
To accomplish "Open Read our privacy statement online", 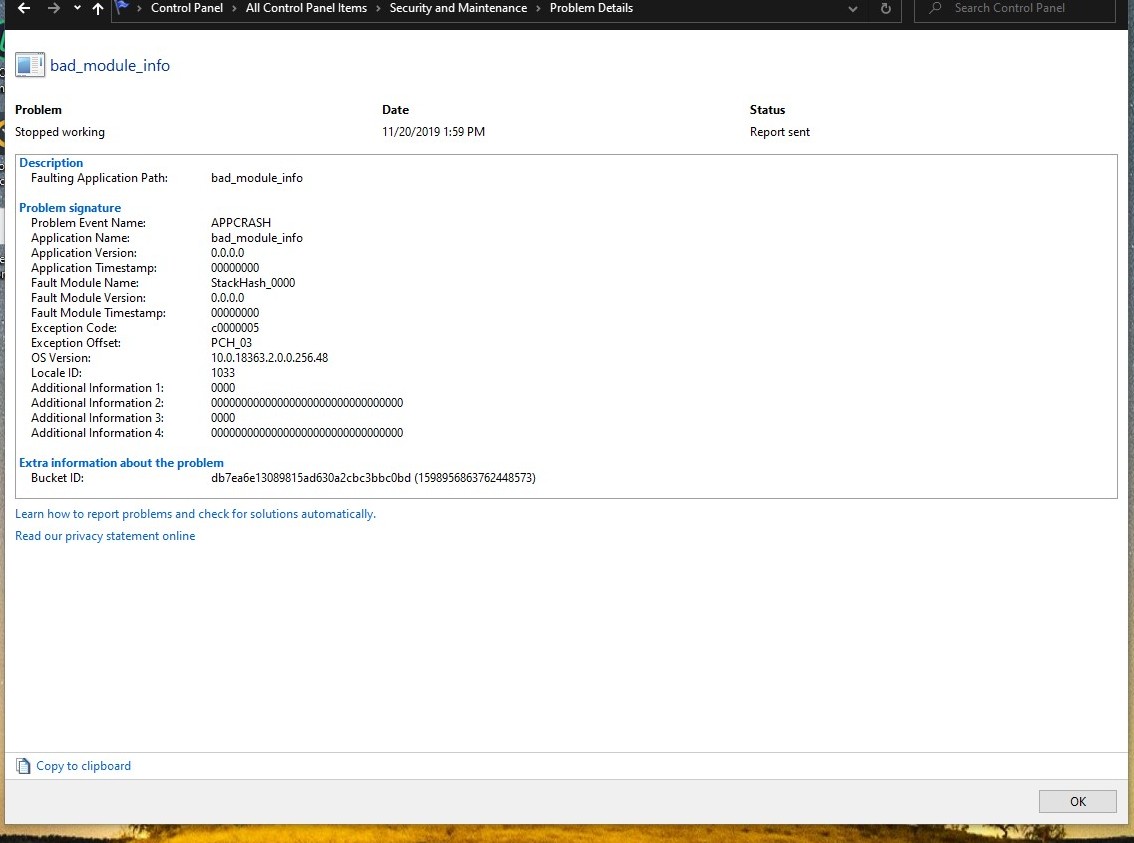I will (105, 536).
